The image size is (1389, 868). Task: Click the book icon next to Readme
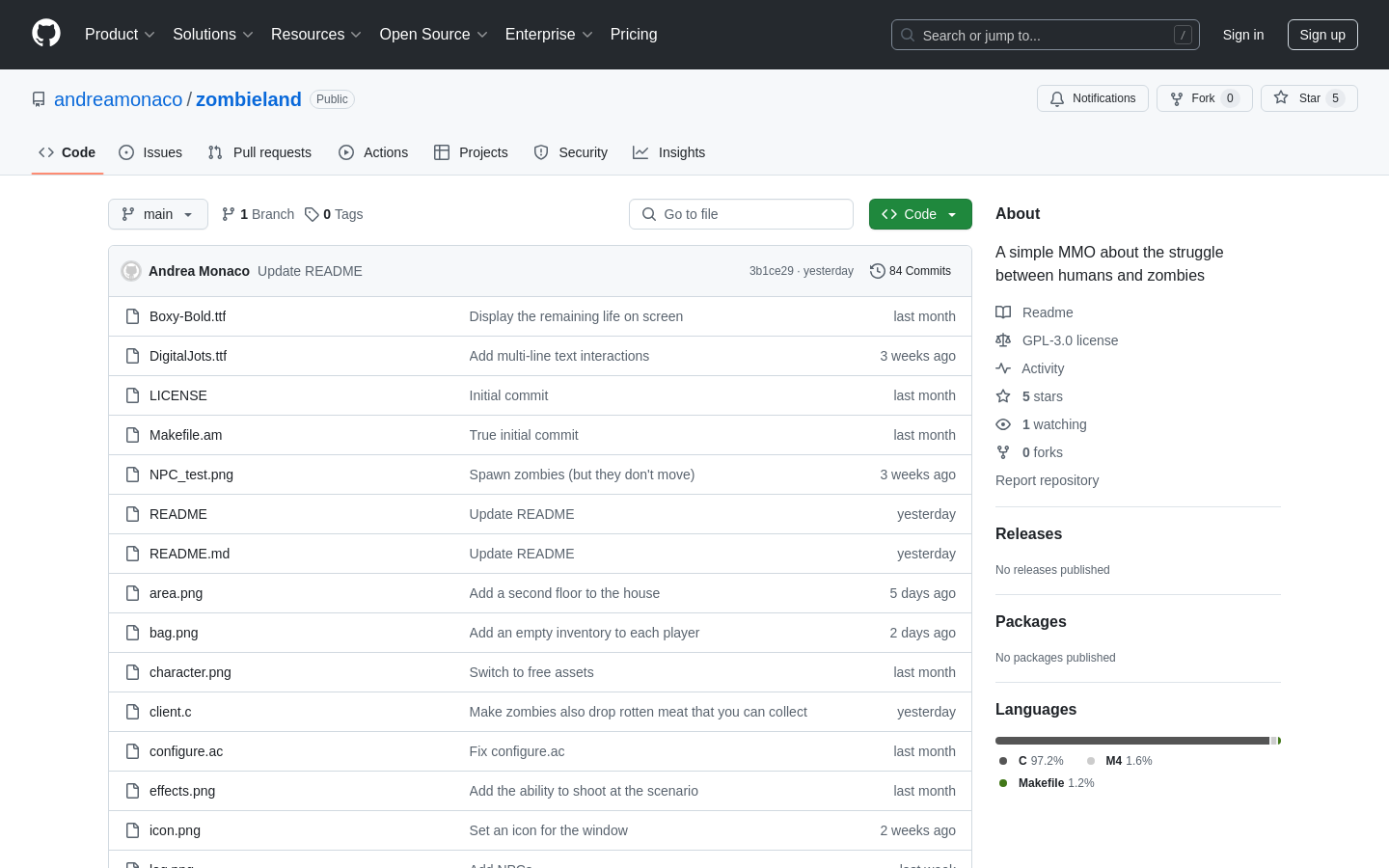(x=1003, y=312)
